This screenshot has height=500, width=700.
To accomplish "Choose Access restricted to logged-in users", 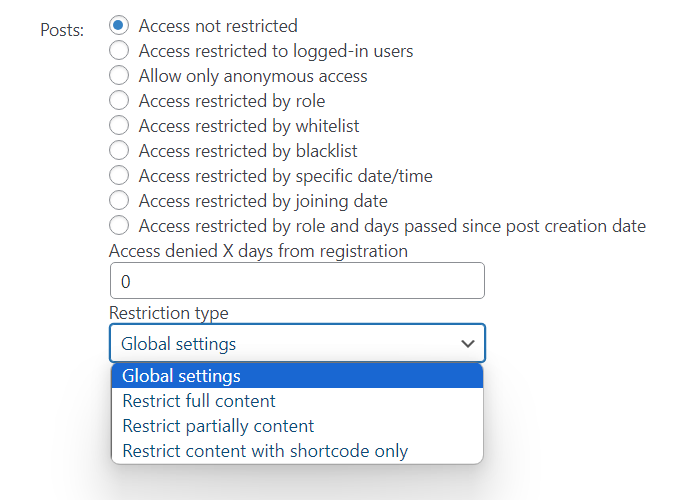I will point(119,50).
